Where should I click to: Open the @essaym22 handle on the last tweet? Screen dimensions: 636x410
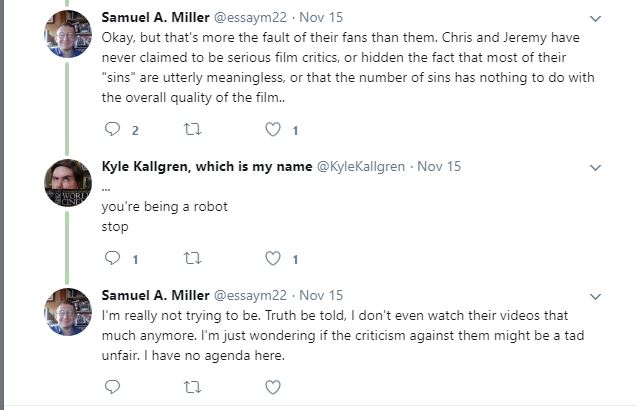pos(250,296)
